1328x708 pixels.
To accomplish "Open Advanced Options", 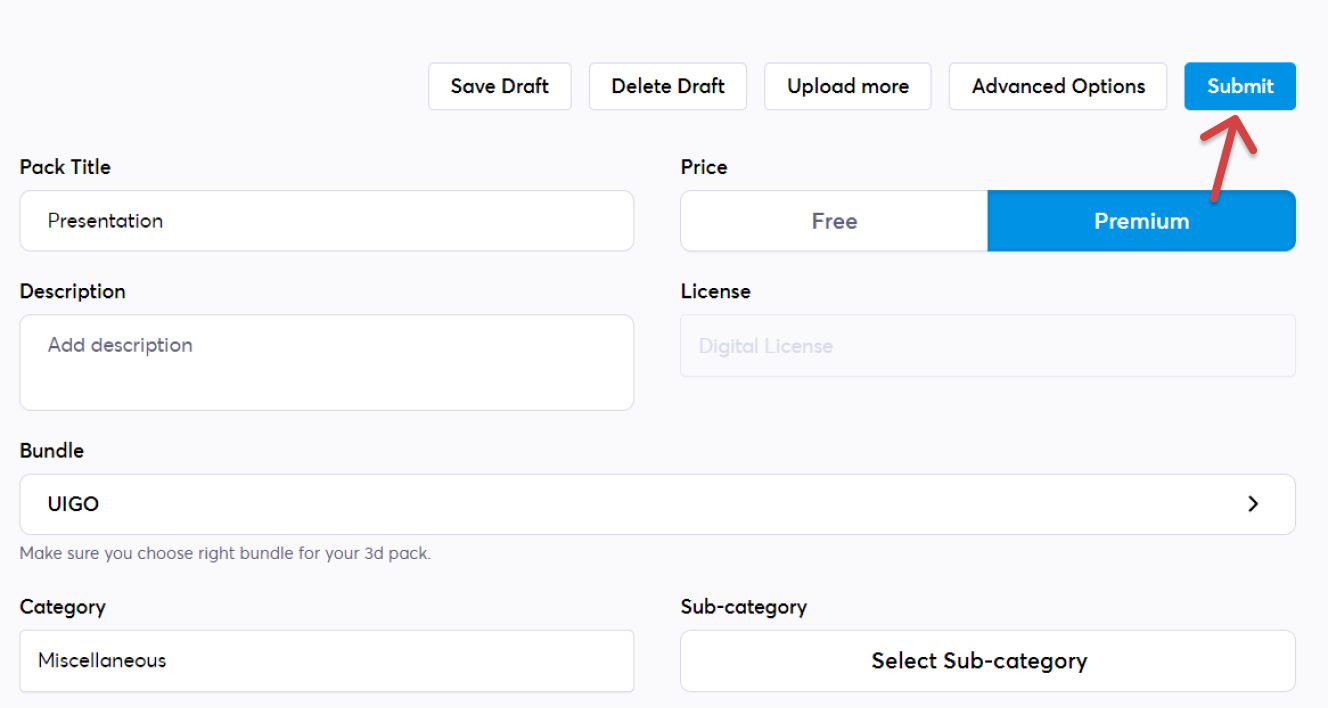I will coord(1058,86).
